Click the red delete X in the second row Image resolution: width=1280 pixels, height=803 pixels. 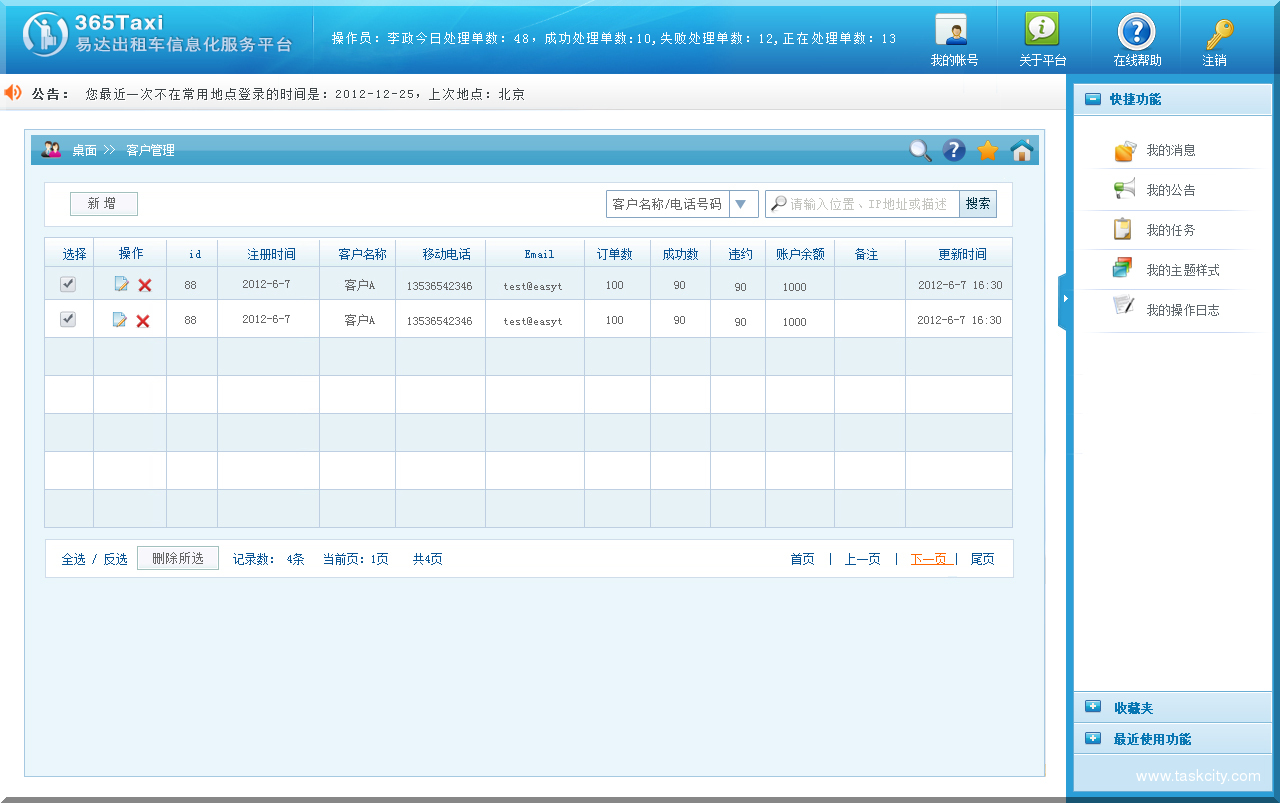coord(143,321)
